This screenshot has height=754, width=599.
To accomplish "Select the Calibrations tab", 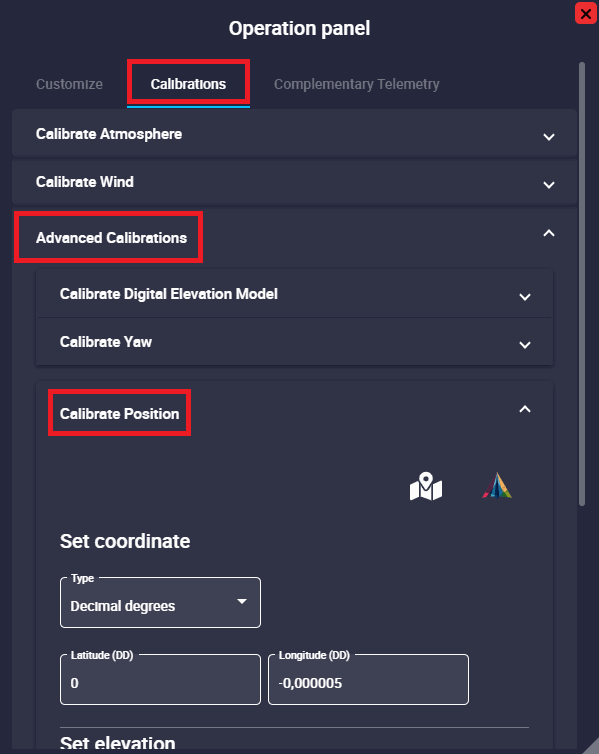I will click(188, 84).
